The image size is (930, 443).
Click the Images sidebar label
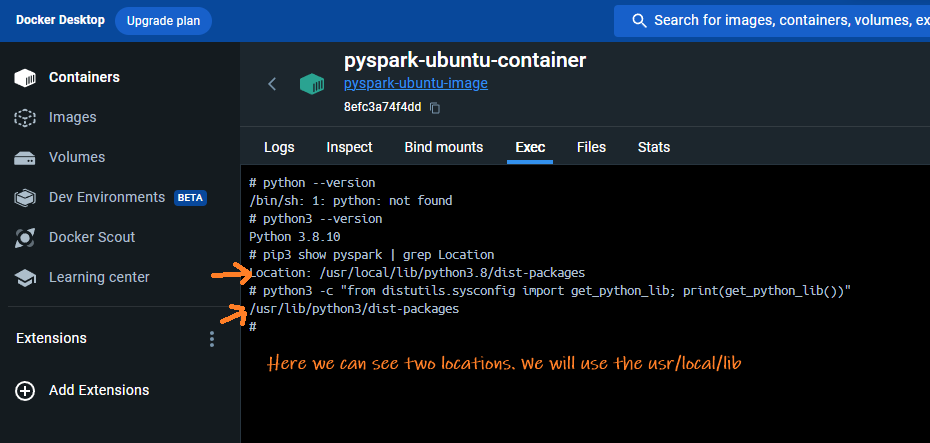point(72,117)
